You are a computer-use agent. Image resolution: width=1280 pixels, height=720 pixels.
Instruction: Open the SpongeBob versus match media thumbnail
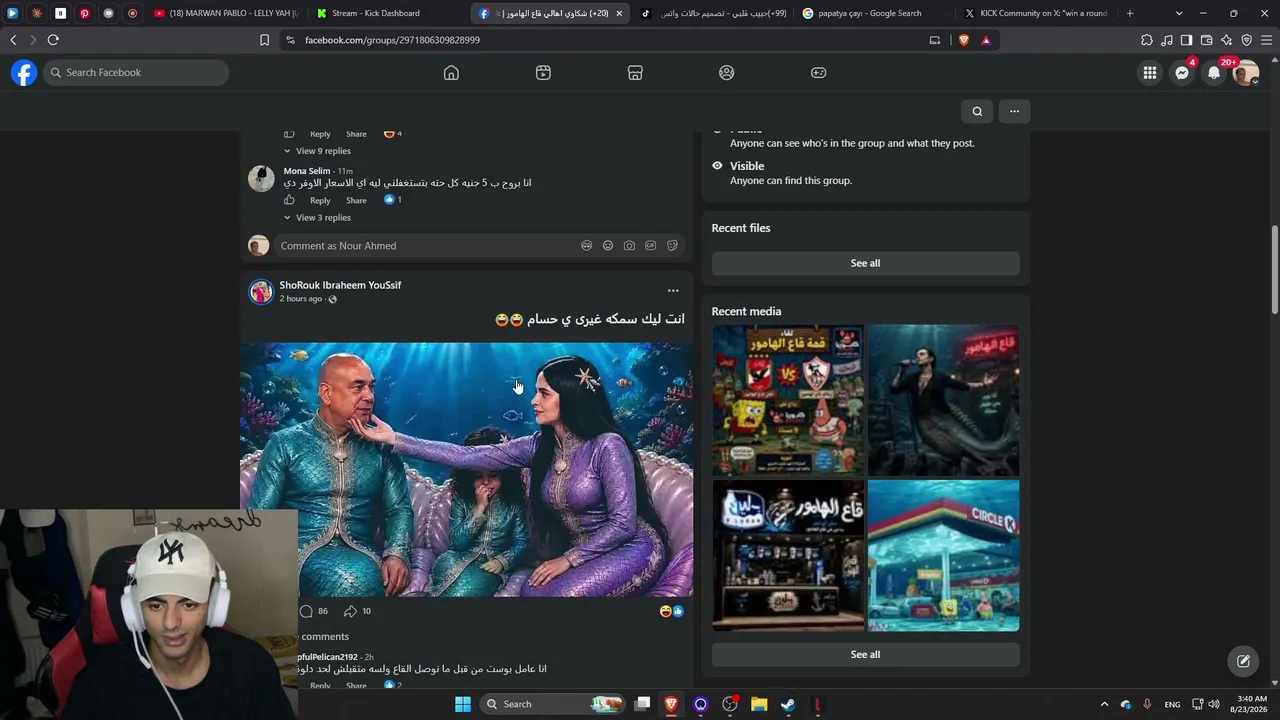coord(788,400)
